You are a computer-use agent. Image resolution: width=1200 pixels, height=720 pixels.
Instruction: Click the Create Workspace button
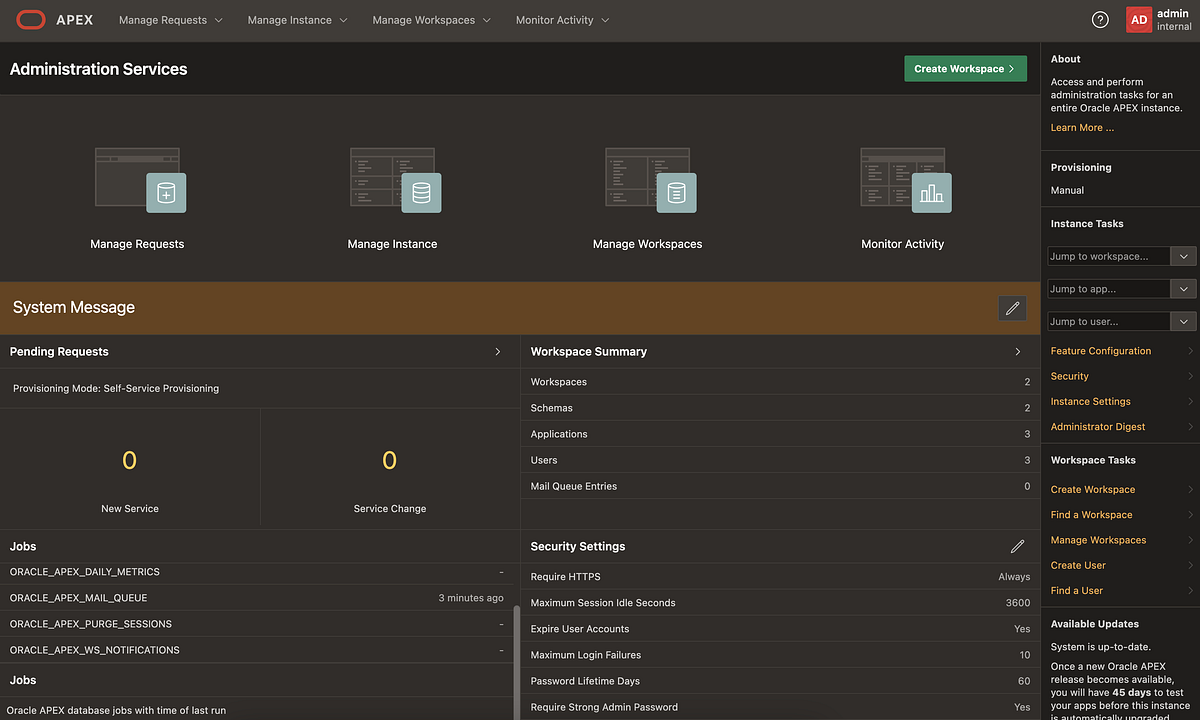pyautogui.click(x=964, y=68)
